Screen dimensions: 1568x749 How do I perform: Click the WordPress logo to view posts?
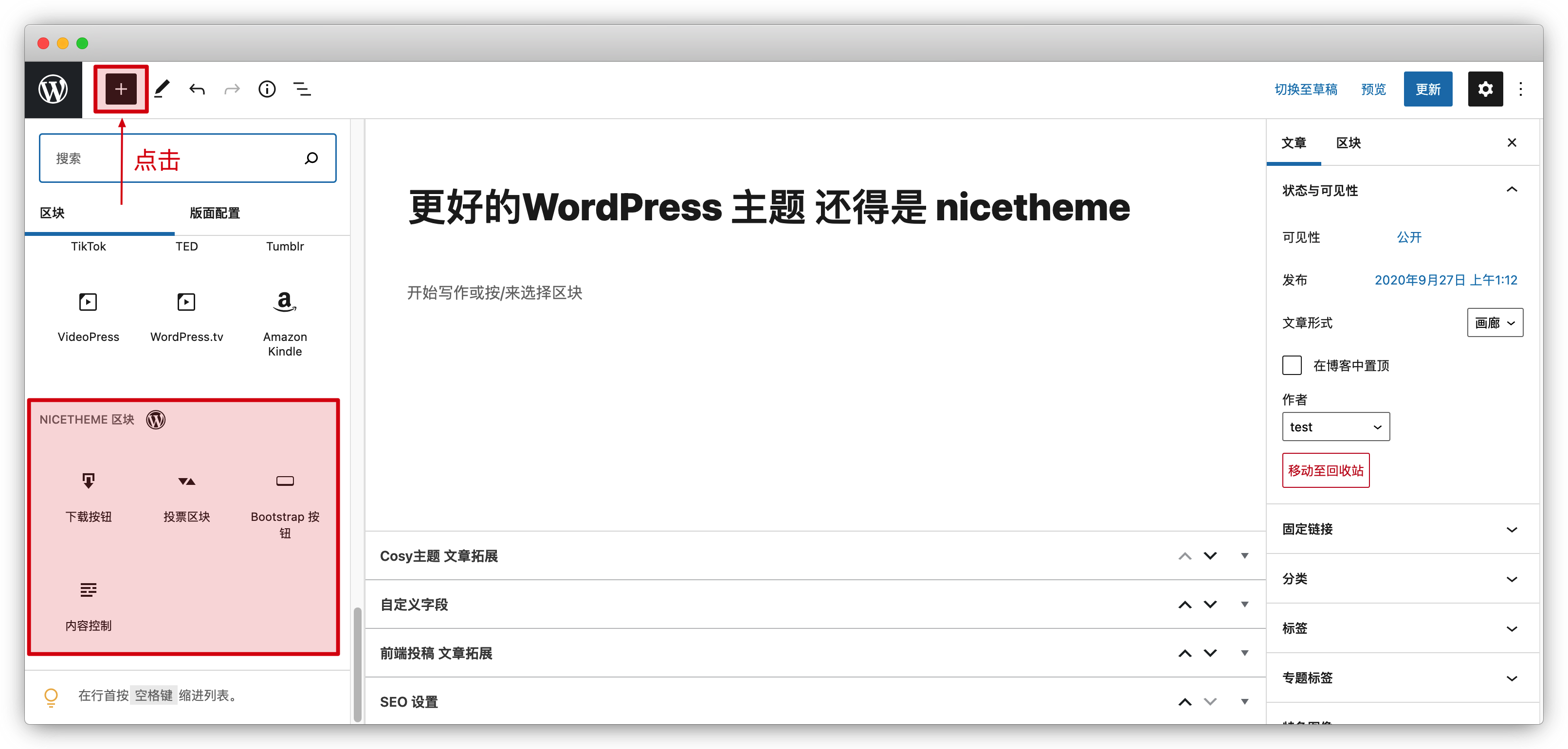pyautogui.click(x=53, y=89)
